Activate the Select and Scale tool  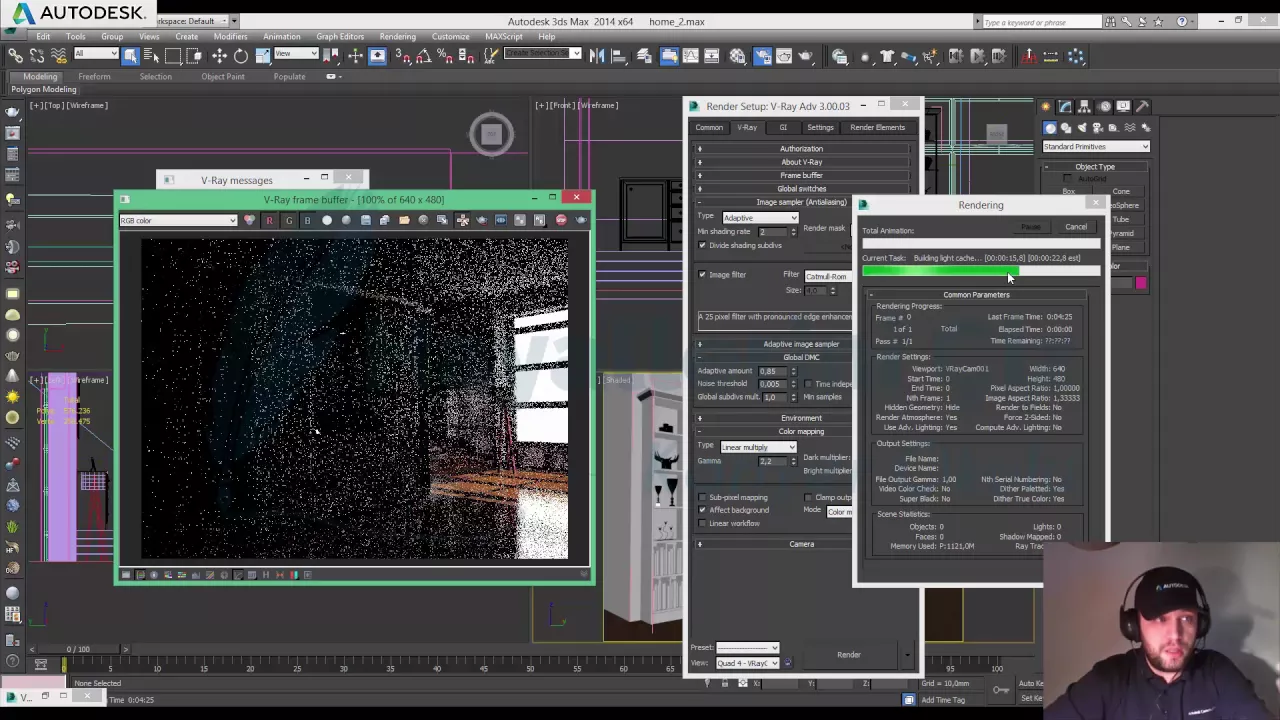tap(262, 56)
